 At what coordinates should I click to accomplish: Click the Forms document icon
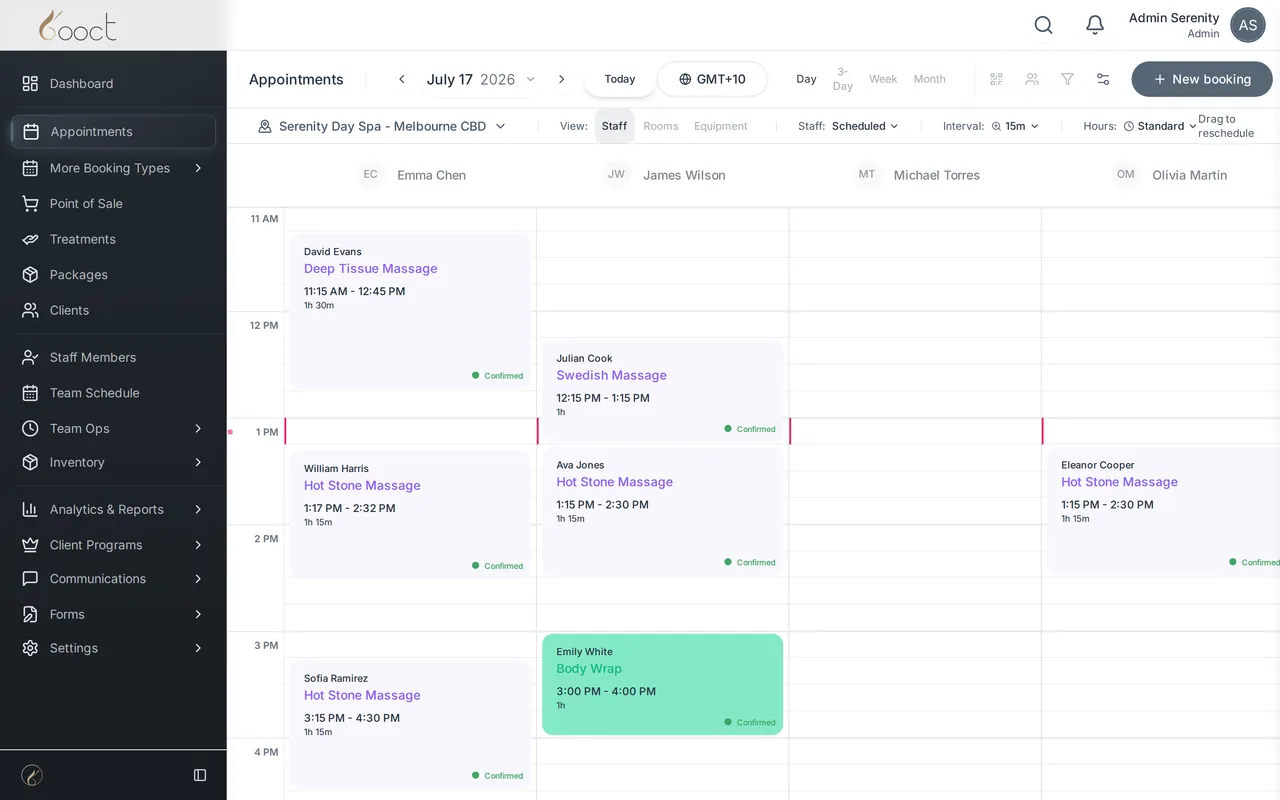tap(30, 614)
